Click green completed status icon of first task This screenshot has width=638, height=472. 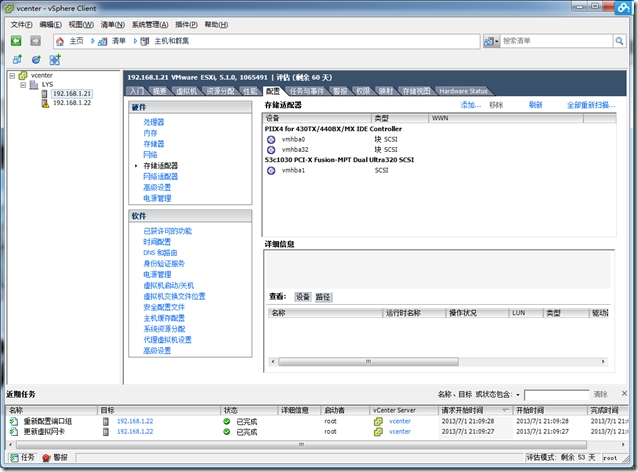pos(227,422)
